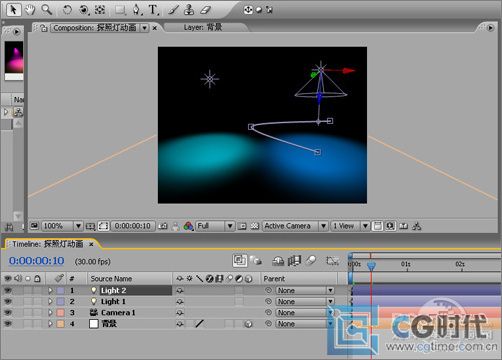Click the Source Name column header
This screenshot has height=360, width=502.
coord(111,279)
